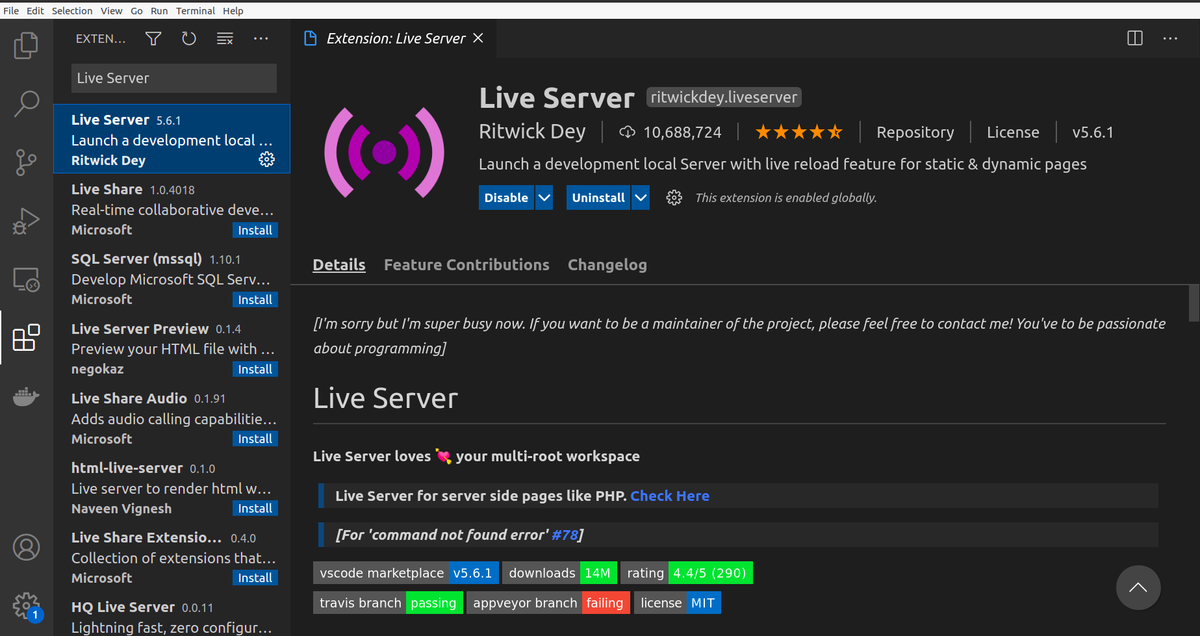Open the Accounts icon menu
1200x636 pixels.
click(26, 547)
